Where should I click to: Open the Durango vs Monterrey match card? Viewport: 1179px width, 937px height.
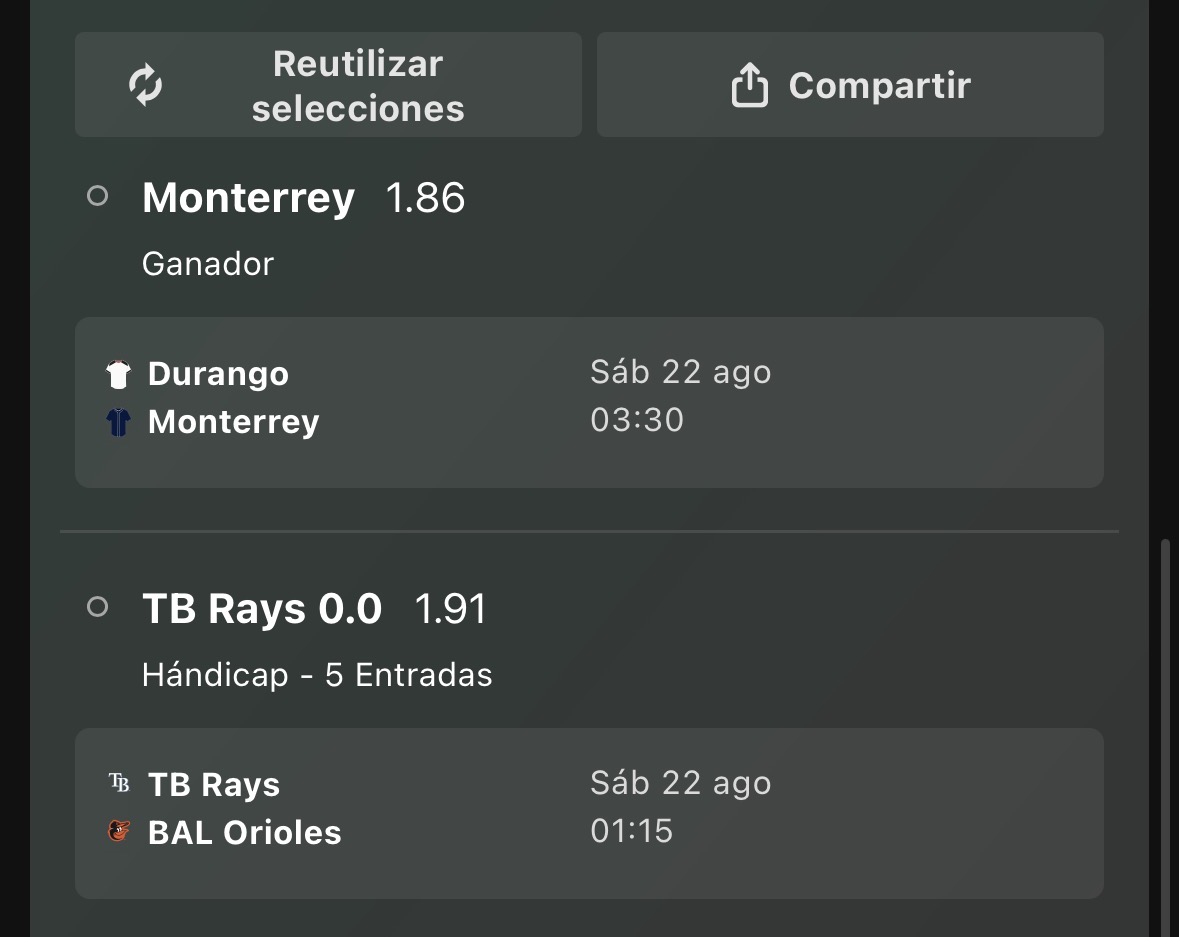(x=590, y=402)
